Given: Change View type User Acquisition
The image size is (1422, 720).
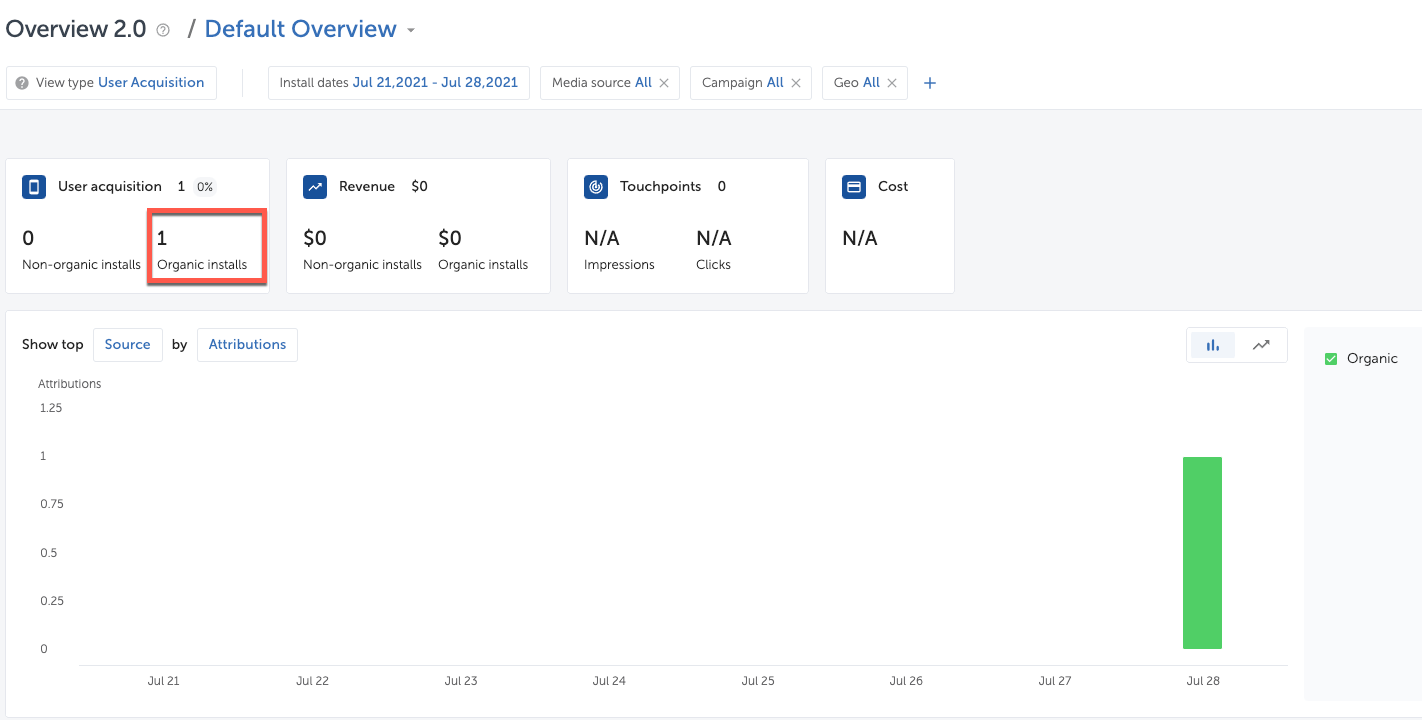Looking at the screenshot, I should coord(111,83).
